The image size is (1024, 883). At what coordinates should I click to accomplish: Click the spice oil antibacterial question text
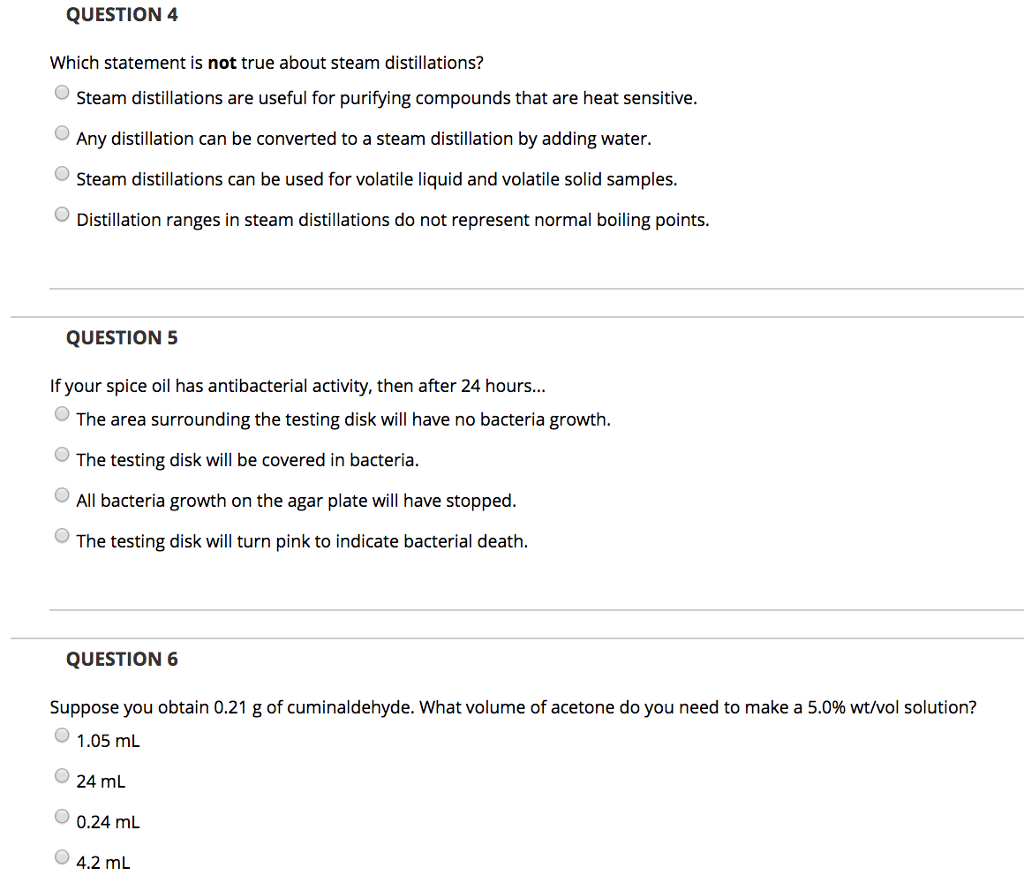pyautogui.click(x=297, y=385)
